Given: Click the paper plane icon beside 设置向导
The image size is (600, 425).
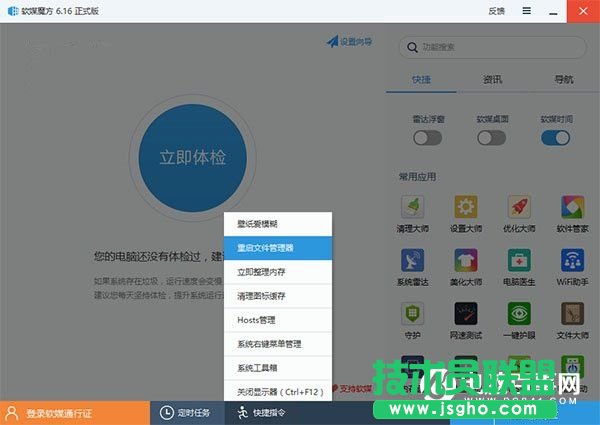Looking at the screenshot, I should 333,41.
